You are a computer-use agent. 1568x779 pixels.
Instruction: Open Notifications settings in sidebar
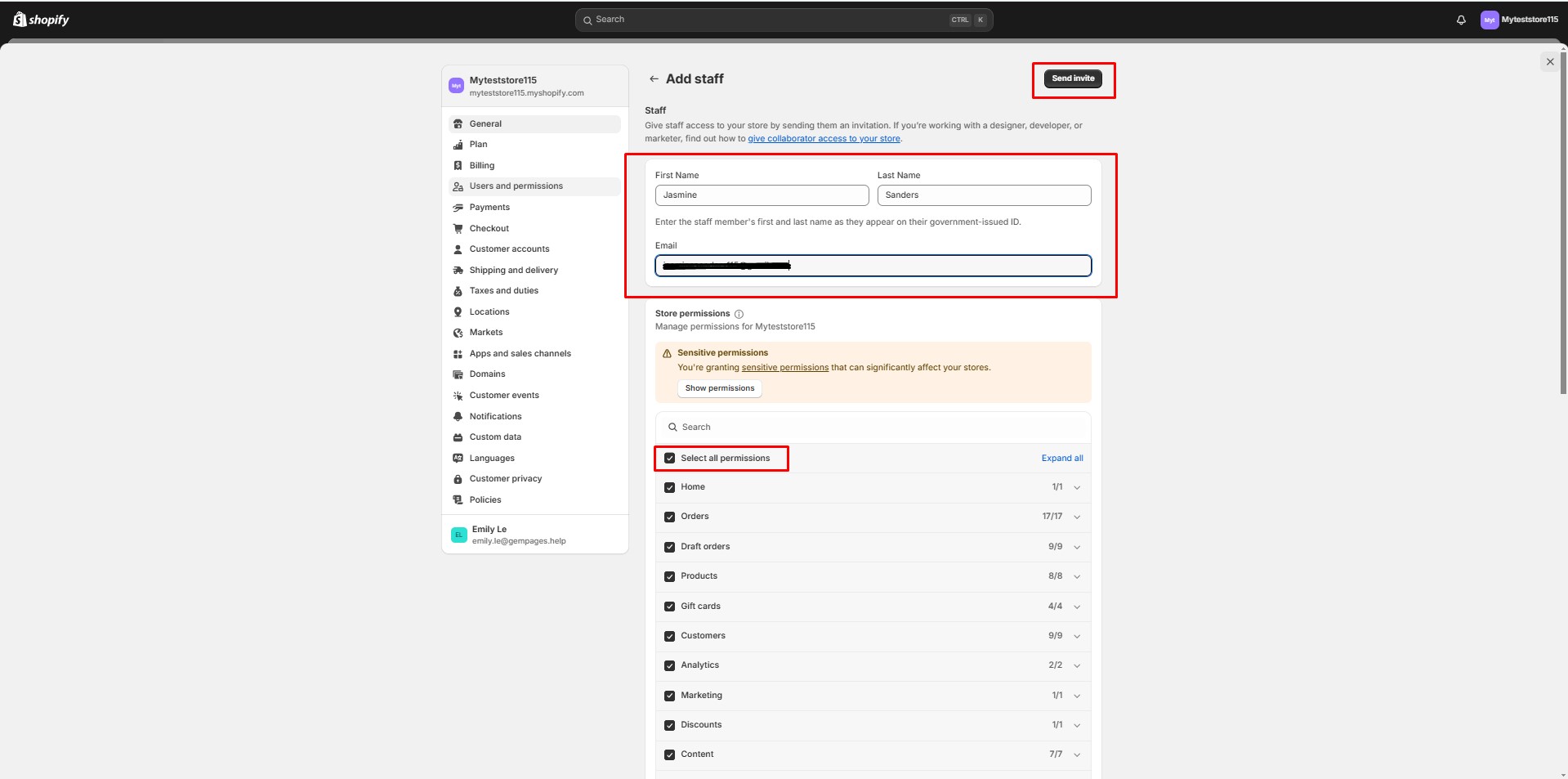(x=495, y=417)
